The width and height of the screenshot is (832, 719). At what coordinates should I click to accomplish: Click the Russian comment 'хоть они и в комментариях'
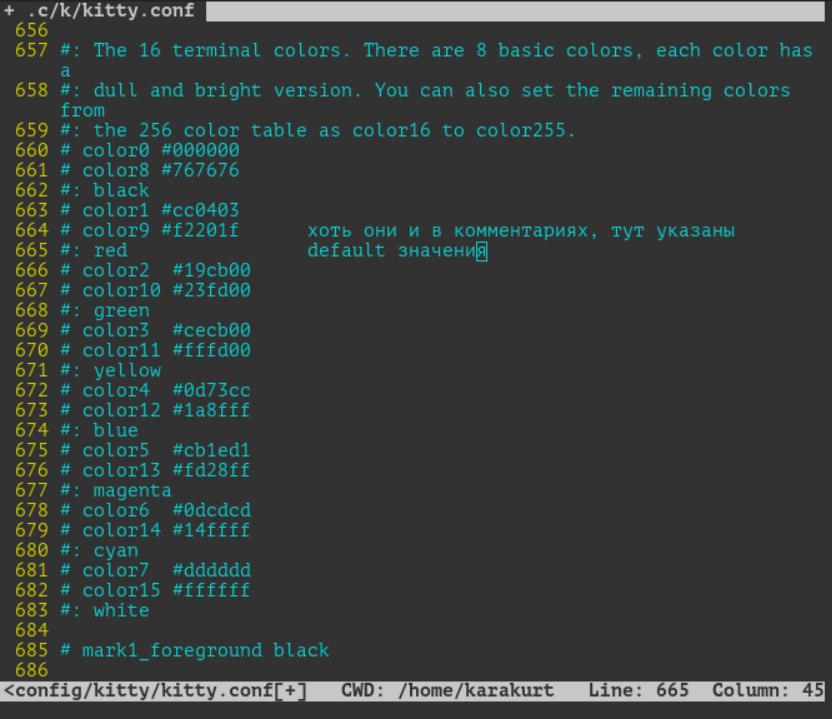(448, 230)
